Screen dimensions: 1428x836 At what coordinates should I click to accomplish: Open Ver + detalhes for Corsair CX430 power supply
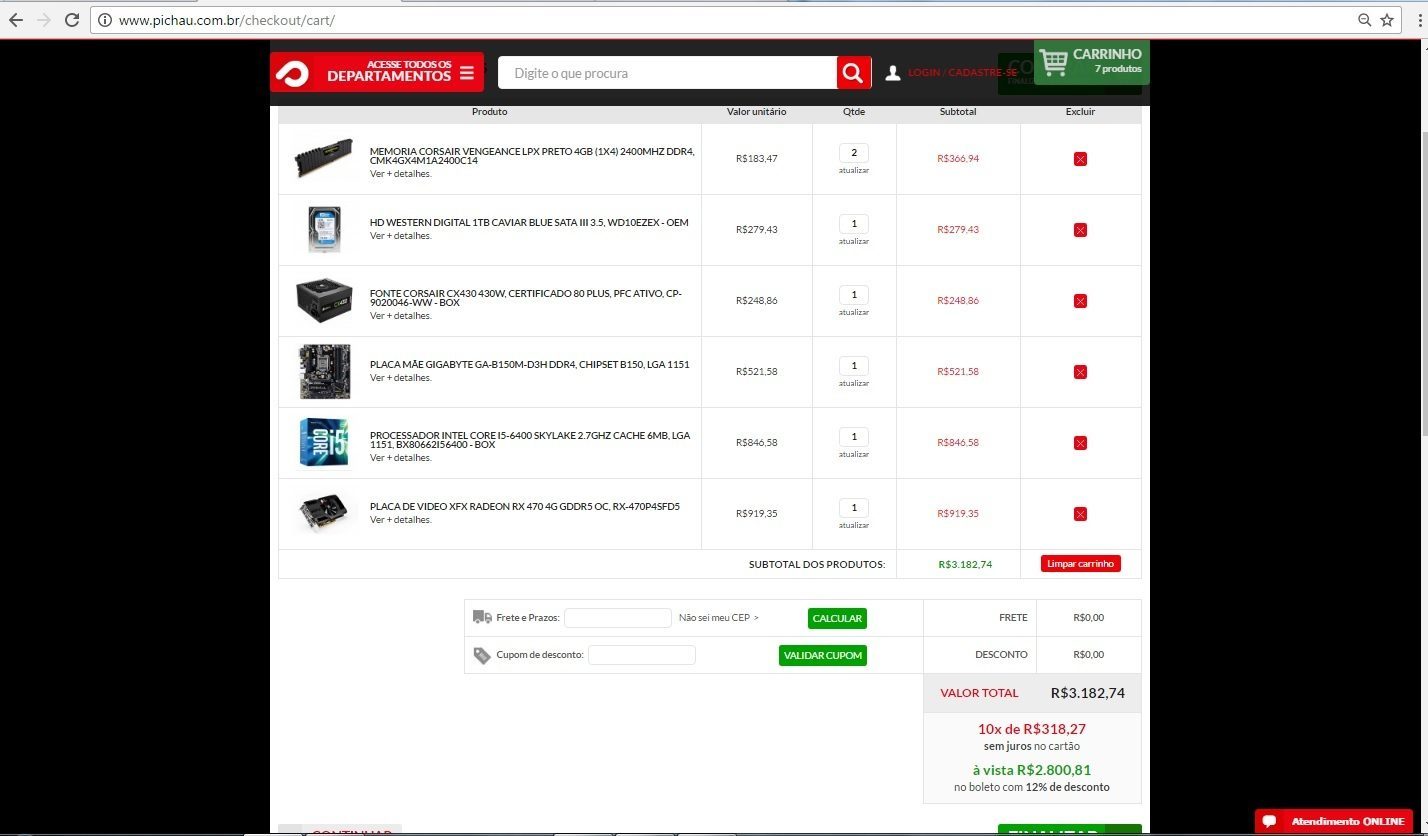click(x=400, y=316)
